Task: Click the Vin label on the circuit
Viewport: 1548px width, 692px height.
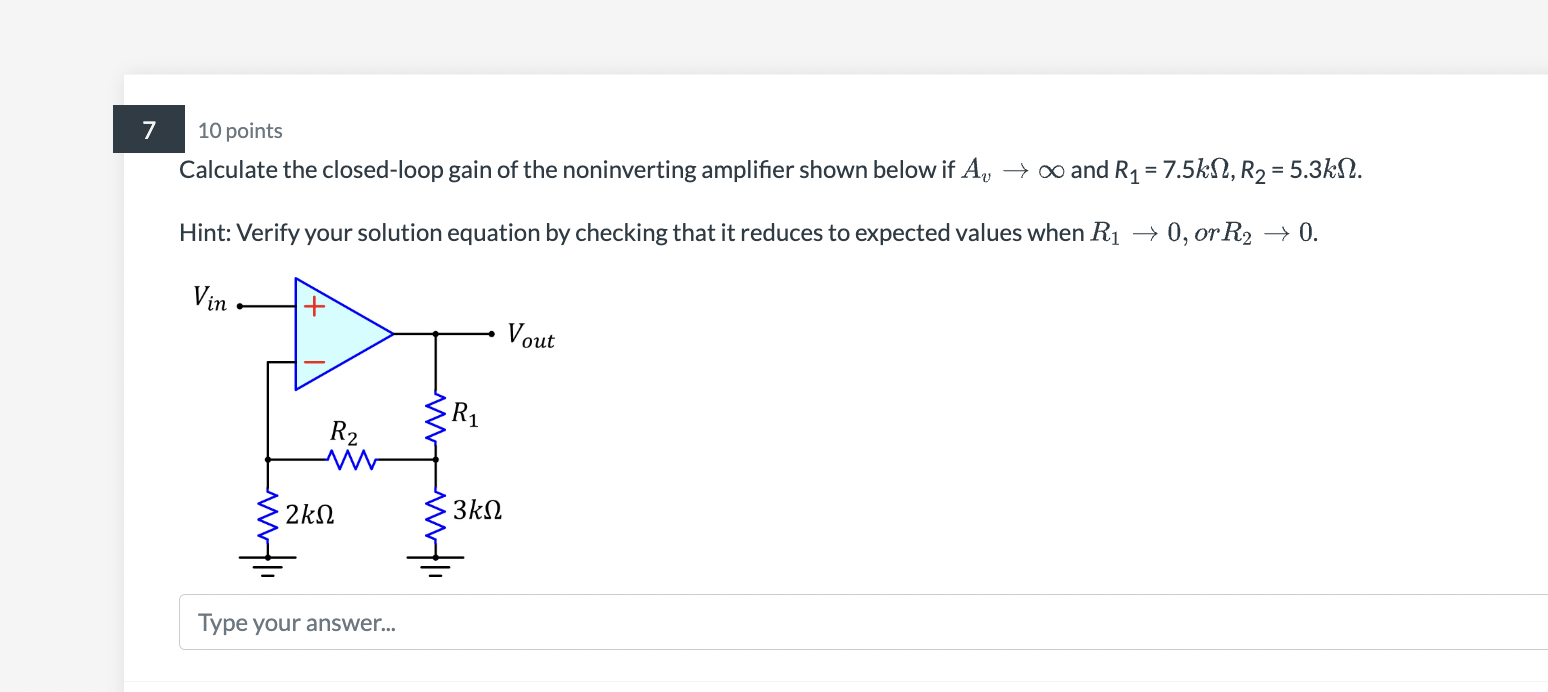Action: tap(209, 297)
